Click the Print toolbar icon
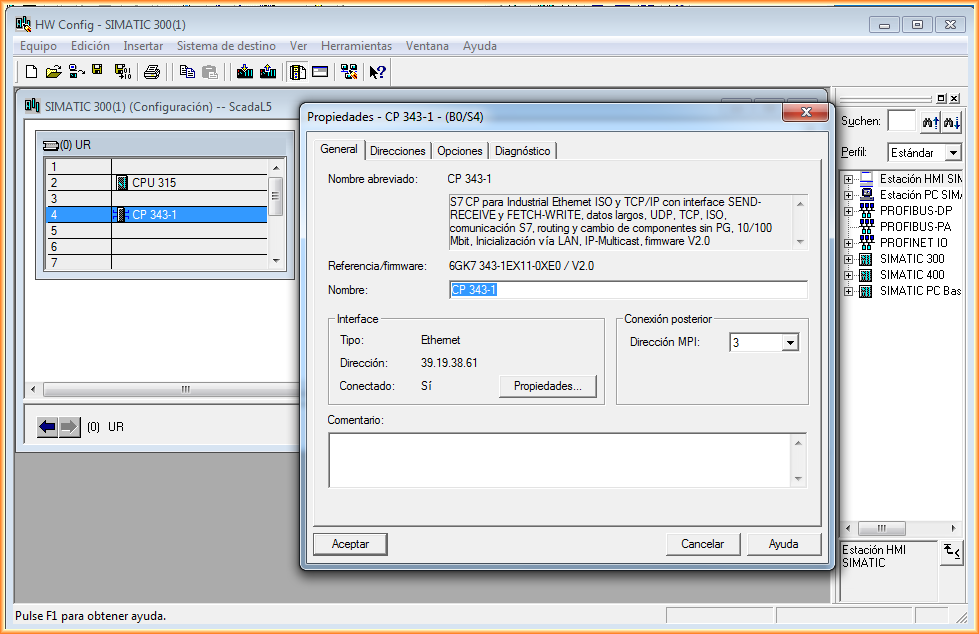979x634 pixels. 152,71
